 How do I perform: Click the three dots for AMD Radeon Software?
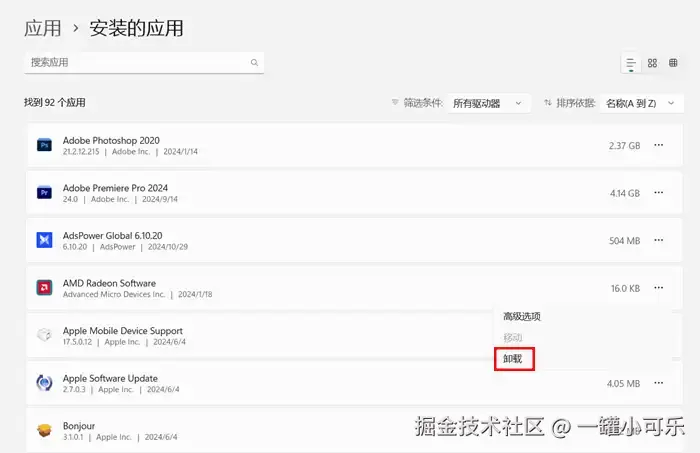pyautogui.click(x=658, y=288)
